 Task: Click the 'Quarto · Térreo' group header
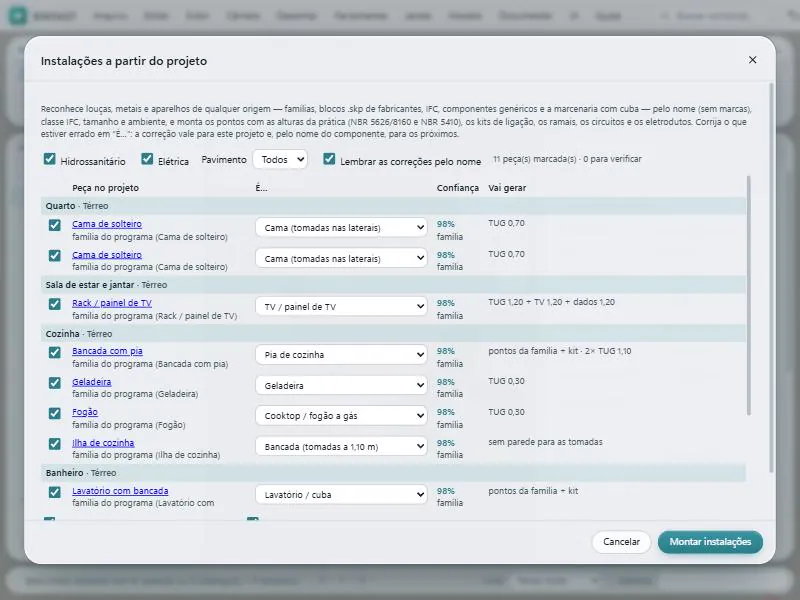(393, 206)
